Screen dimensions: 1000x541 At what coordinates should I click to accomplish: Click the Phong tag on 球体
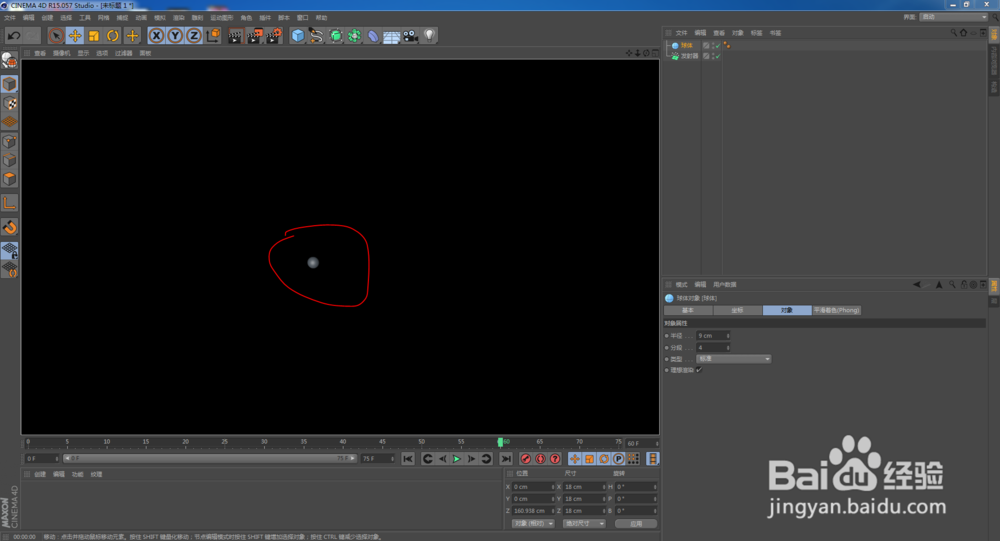pos(726,46)
